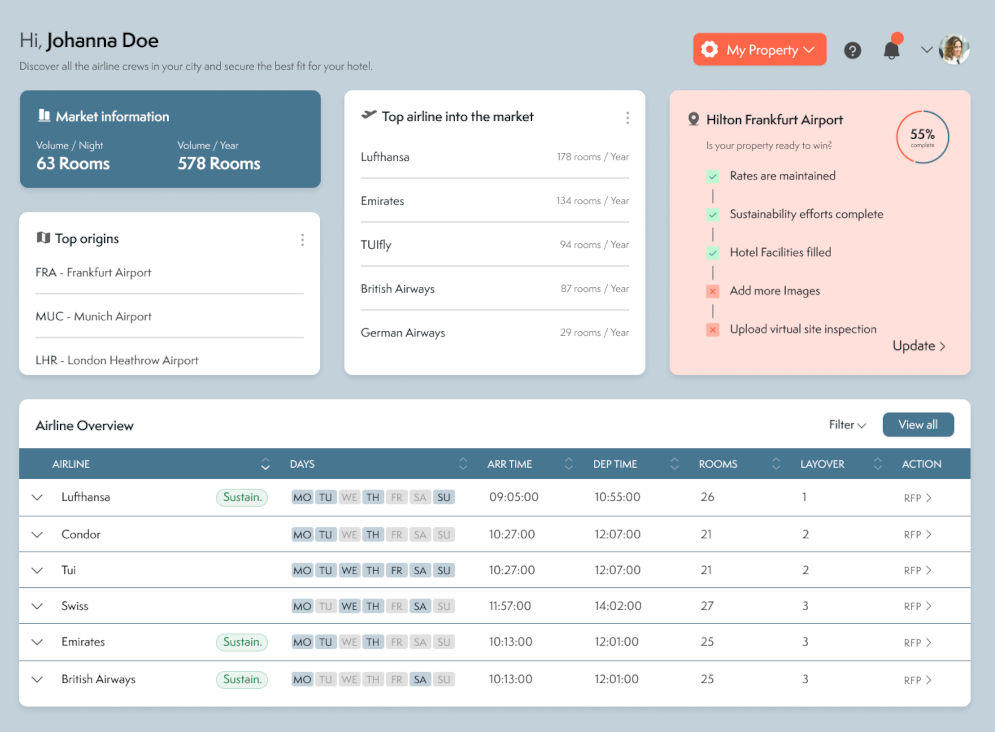The image size is (995, 732).
Task: Click the Update link
Action: click(x=919, y=346)
